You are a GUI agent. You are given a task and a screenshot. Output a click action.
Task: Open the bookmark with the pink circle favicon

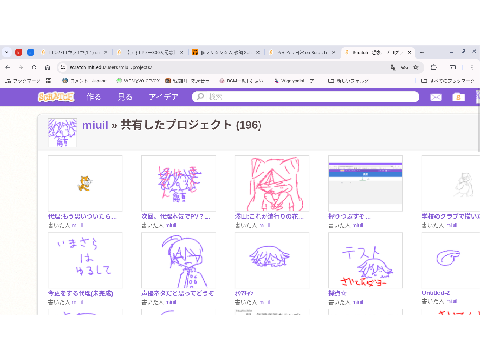[x=241, y=81]
